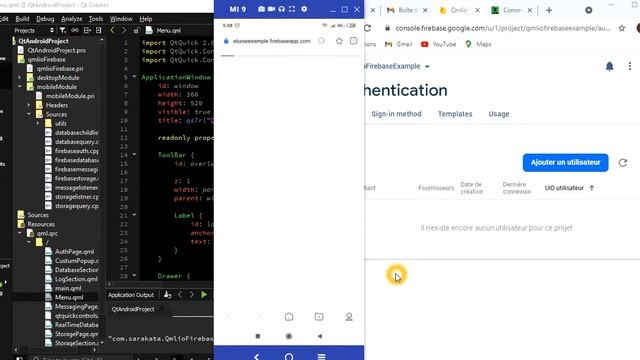Collapse the mobileModule folder
640x360 pixels.
click(20, 87)
